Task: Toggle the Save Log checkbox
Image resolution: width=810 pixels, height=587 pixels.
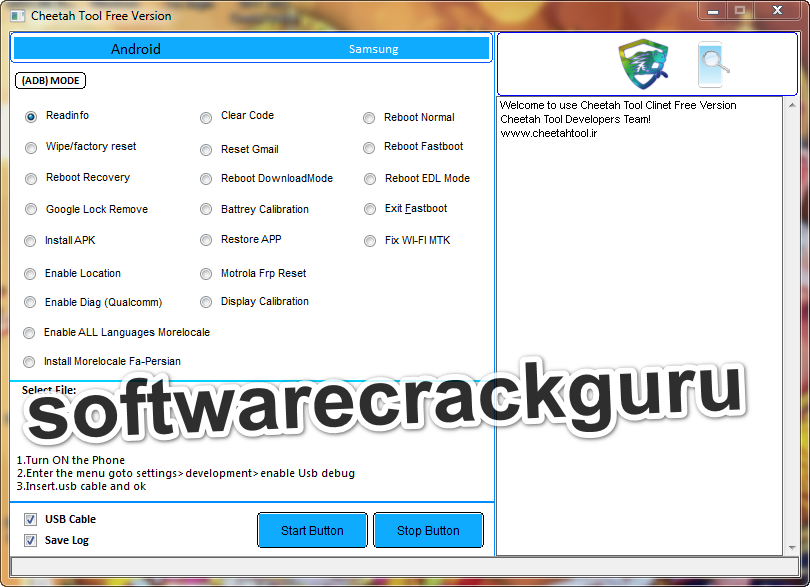Action: click(30, 540)
